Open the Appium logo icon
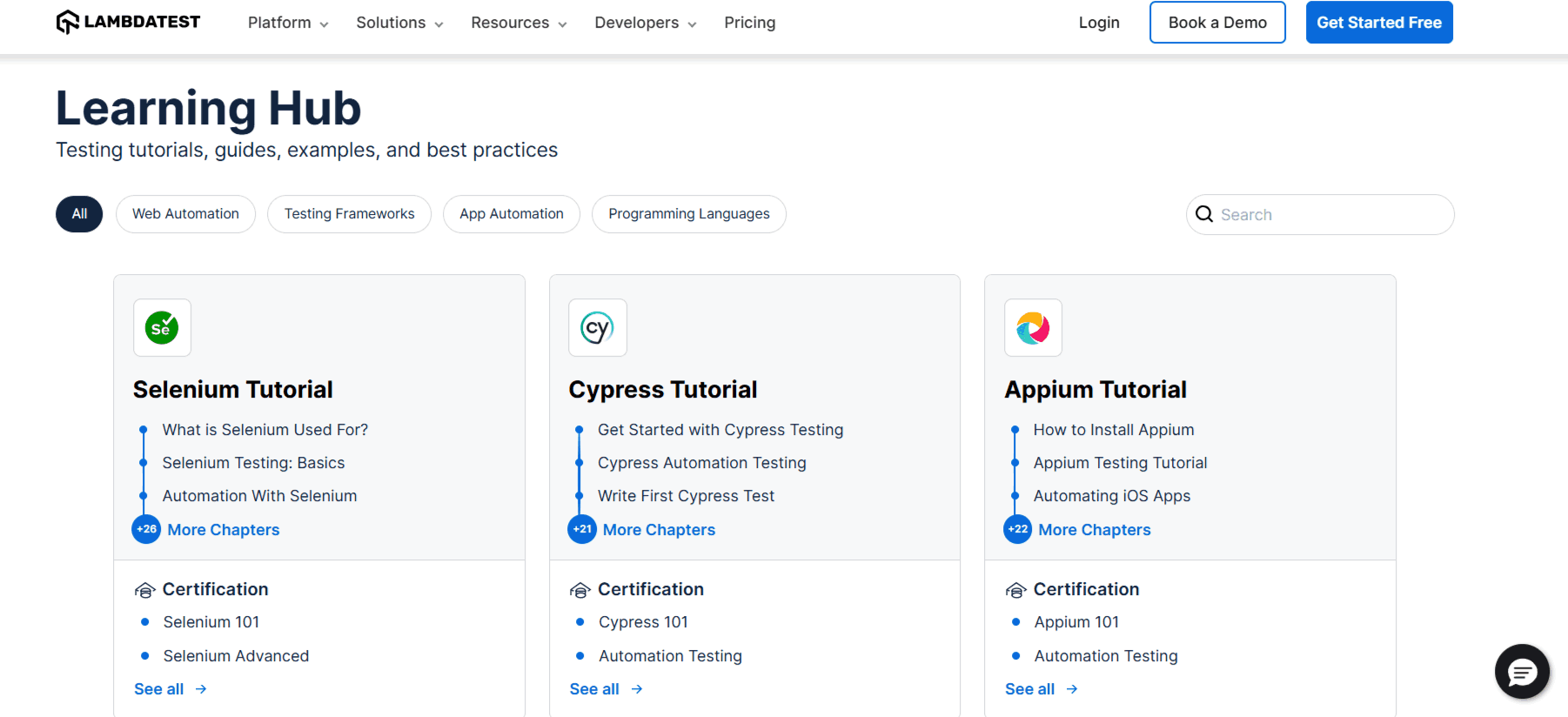The height and width of the screenshot is (717, 1568). [x=1033, y=328]
